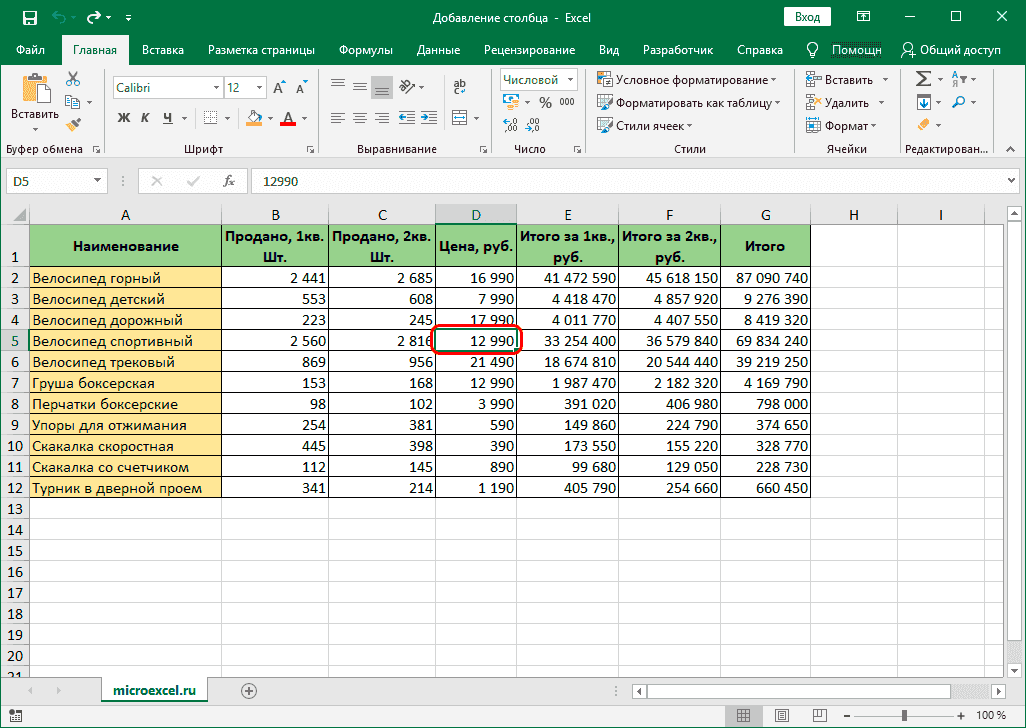Open the font name dropdown showing Calibri
The width and height of the screenshot is (1026, 728).
(x=165, y=87)
